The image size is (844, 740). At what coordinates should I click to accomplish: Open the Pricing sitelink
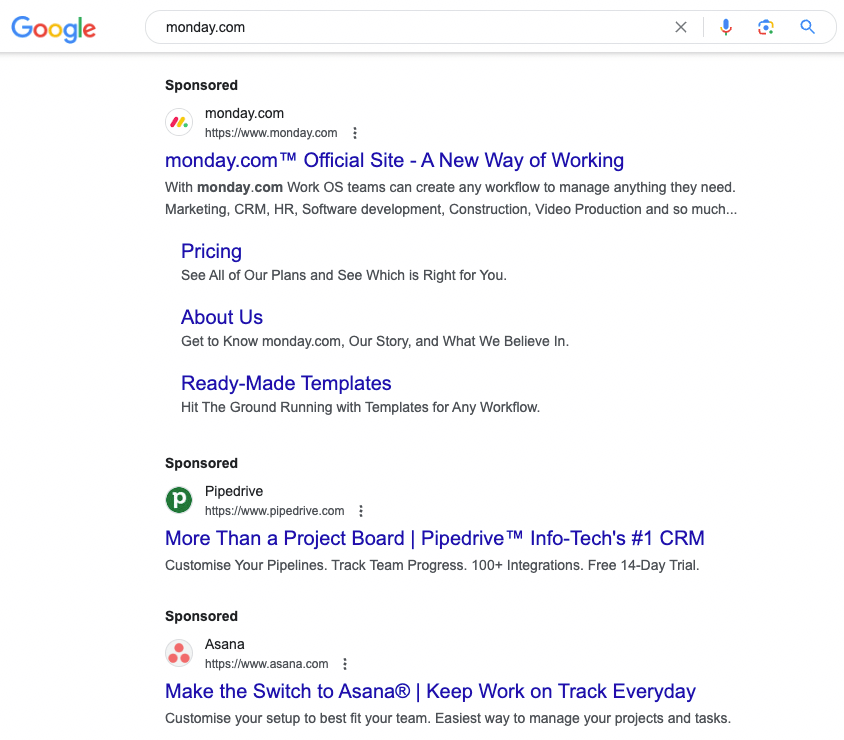211,251
